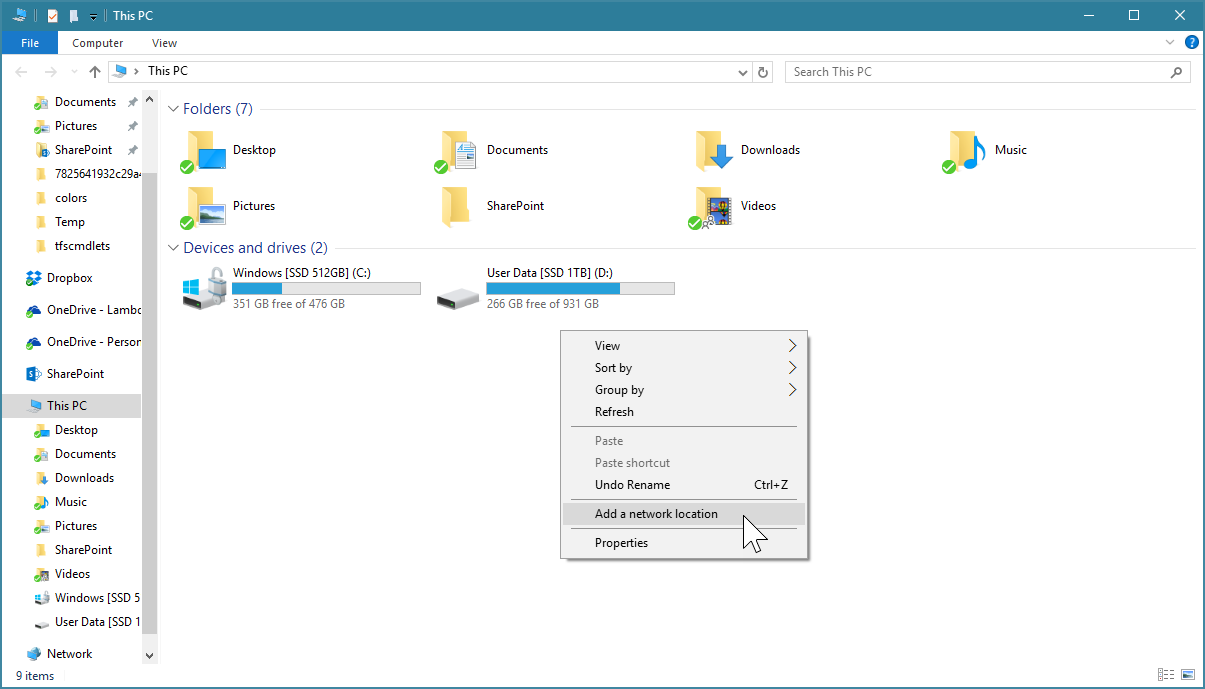The width and height of the screenshot is (1205, 689).
Task: Click the C: drive usage bar
Action: tap(326, 289)
